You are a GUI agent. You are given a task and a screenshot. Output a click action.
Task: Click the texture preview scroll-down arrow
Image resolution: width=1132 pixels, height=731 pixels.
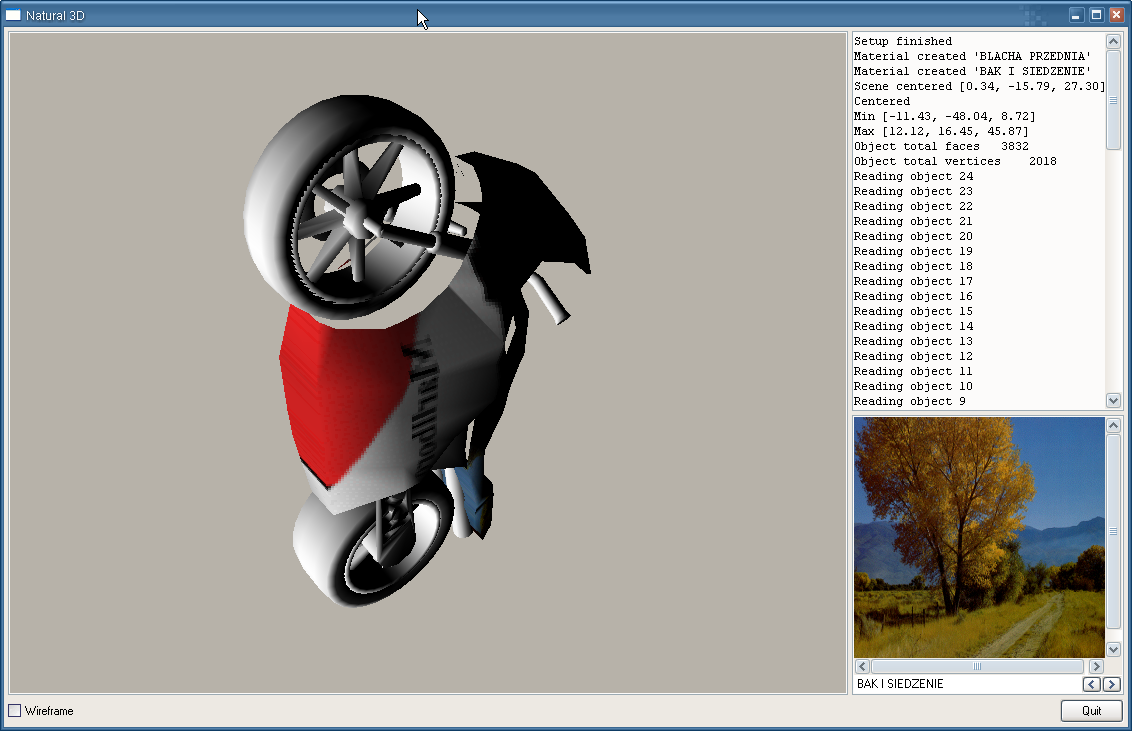(1113, 649)
